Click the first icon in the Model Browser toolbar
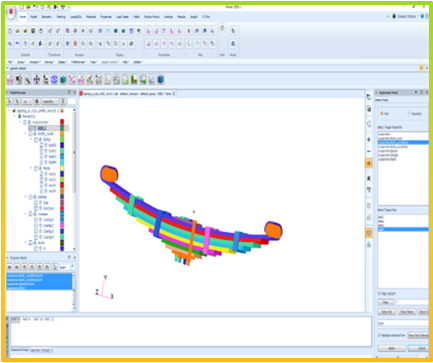Image resolution: width=433 pixels, height=363 pixels. [x=9, y=101]
